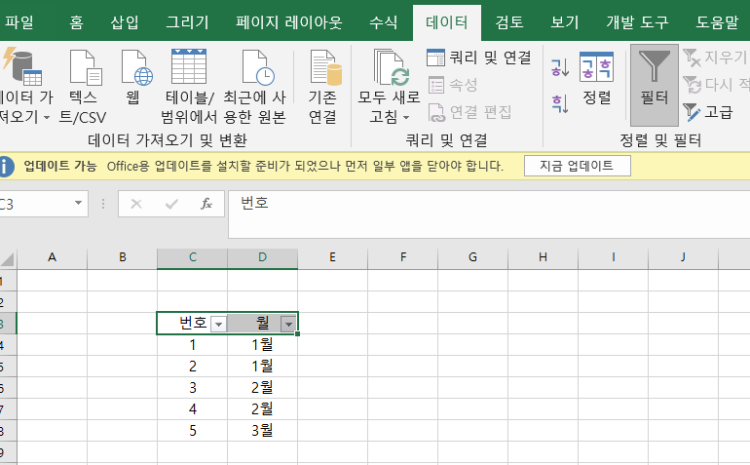750x465 pixels.
Task: Open the 월 column filter dropdown
Action: tap(288, 324)
